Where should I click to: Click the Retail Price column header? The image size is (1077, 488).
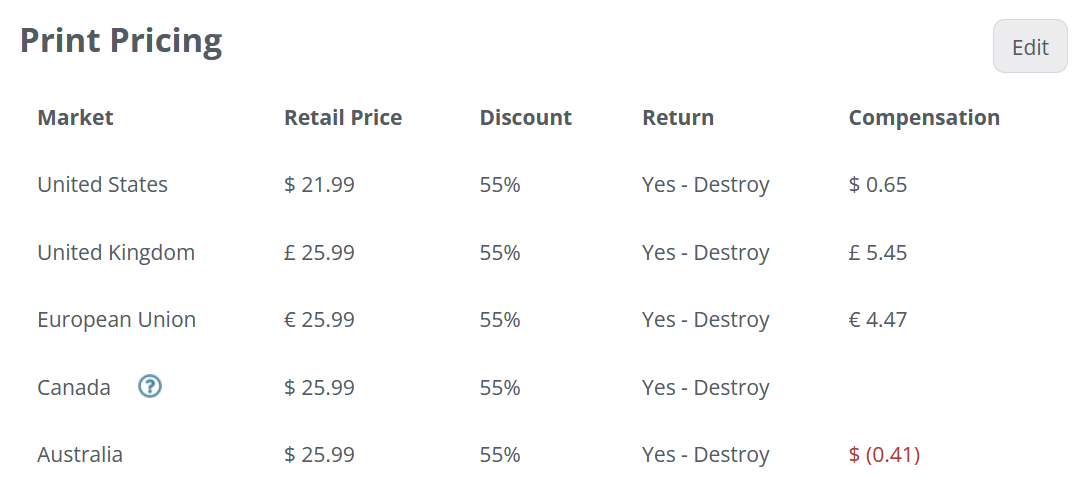(x=343, y=118)
